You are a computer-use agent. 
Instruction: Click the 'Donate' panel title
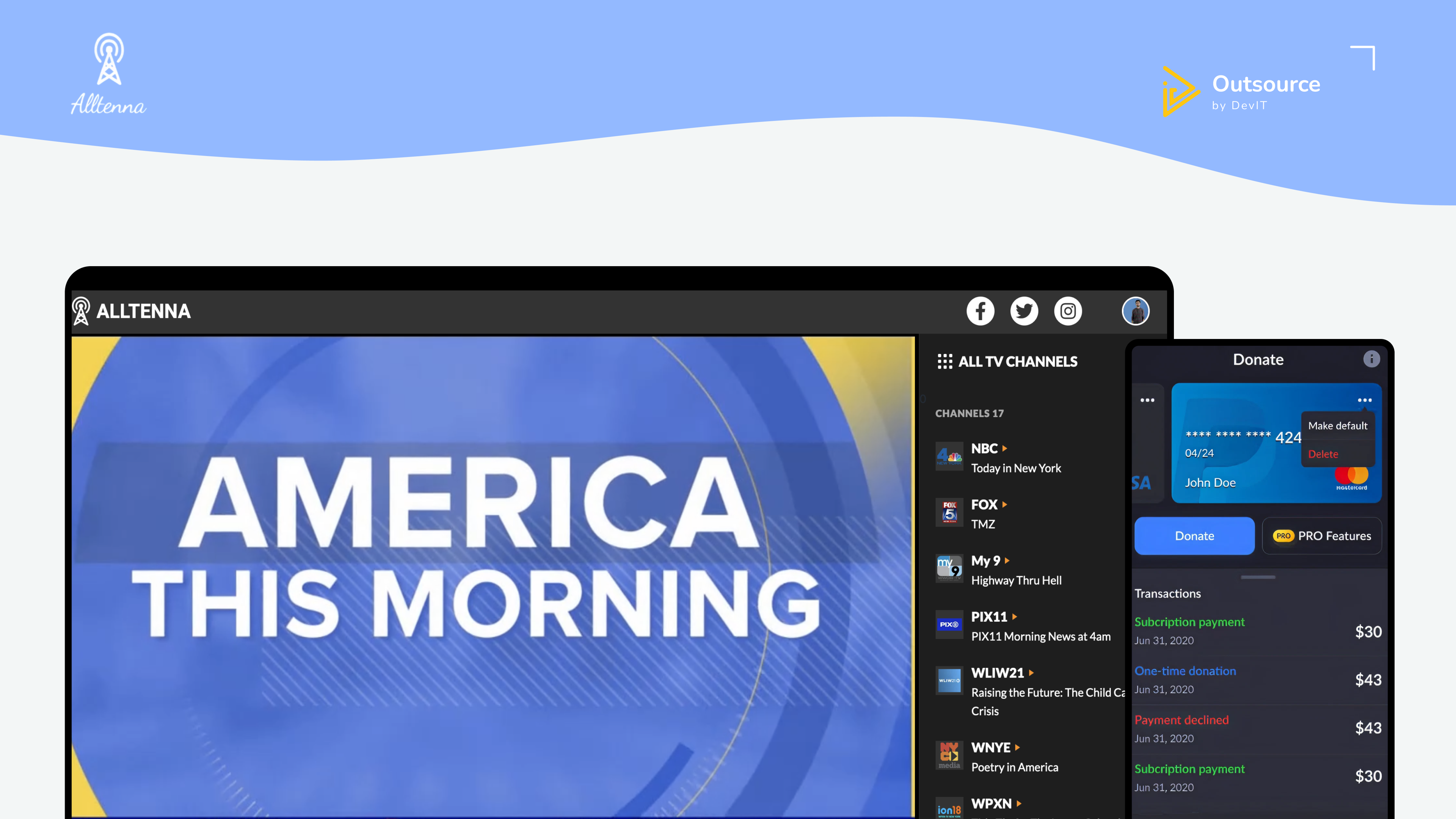[1258, 359]
